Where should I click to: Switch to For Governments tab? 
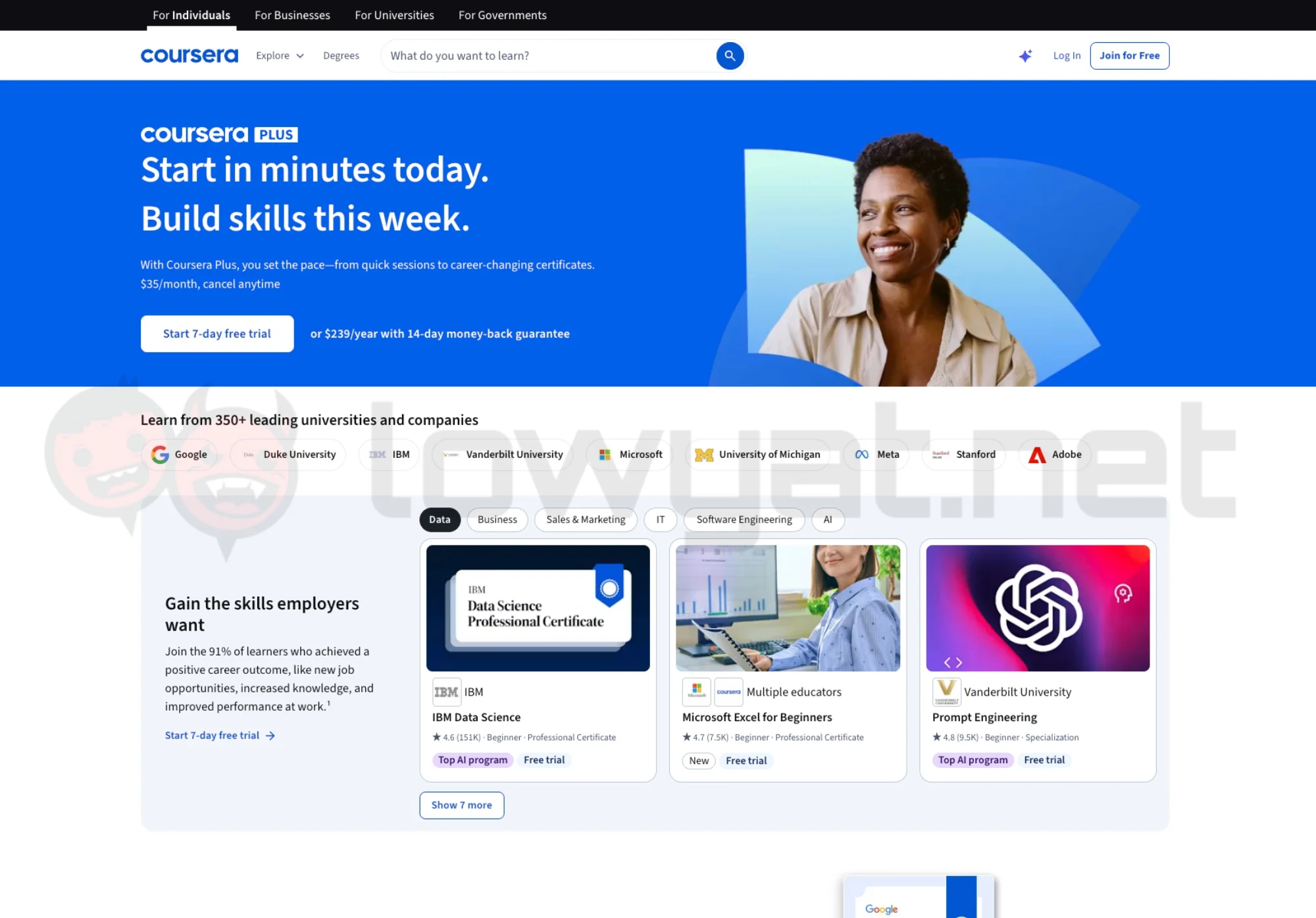click(x=503, y=15)
